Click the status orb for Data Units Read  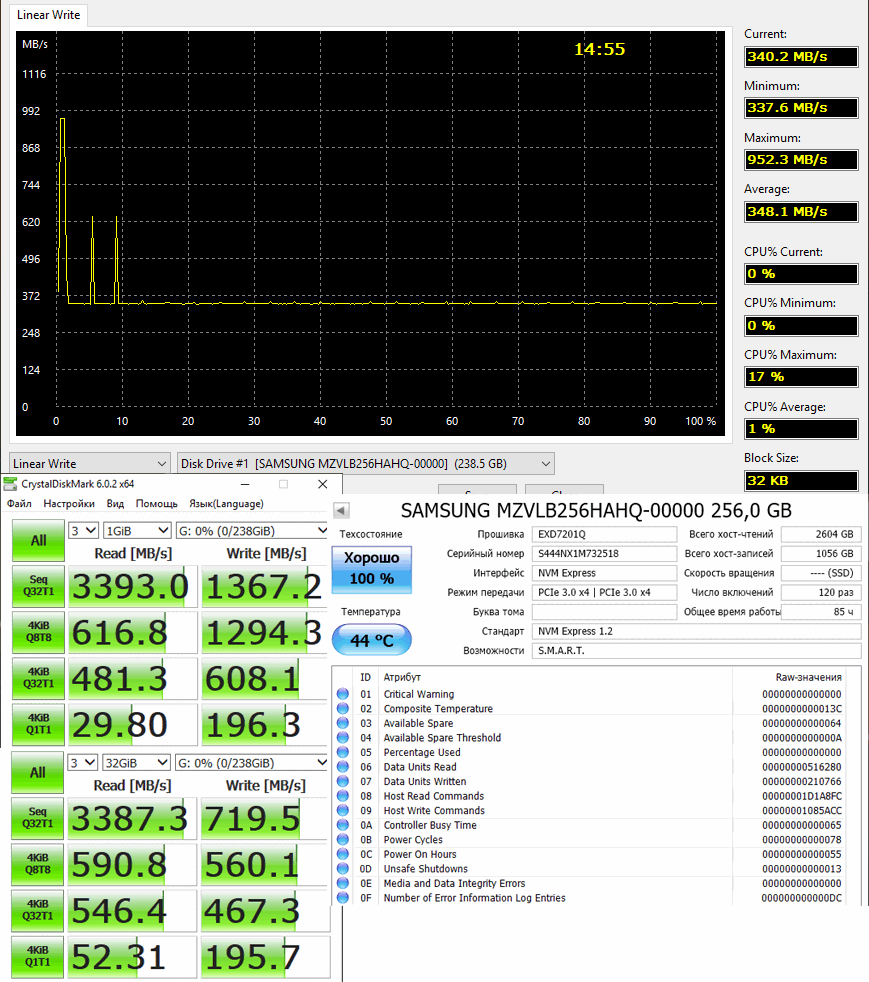point(342,767)
